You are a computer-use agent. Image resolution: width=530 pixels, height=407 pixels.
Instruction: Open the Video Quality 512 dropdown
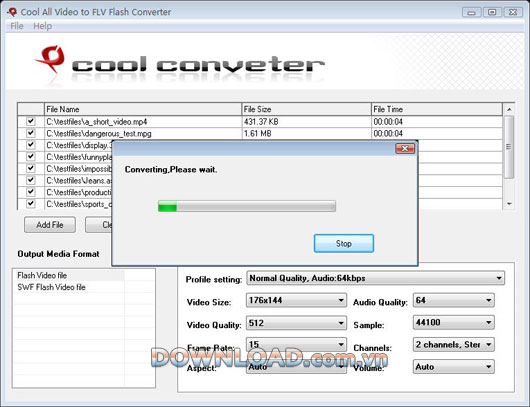coord(296,323)
